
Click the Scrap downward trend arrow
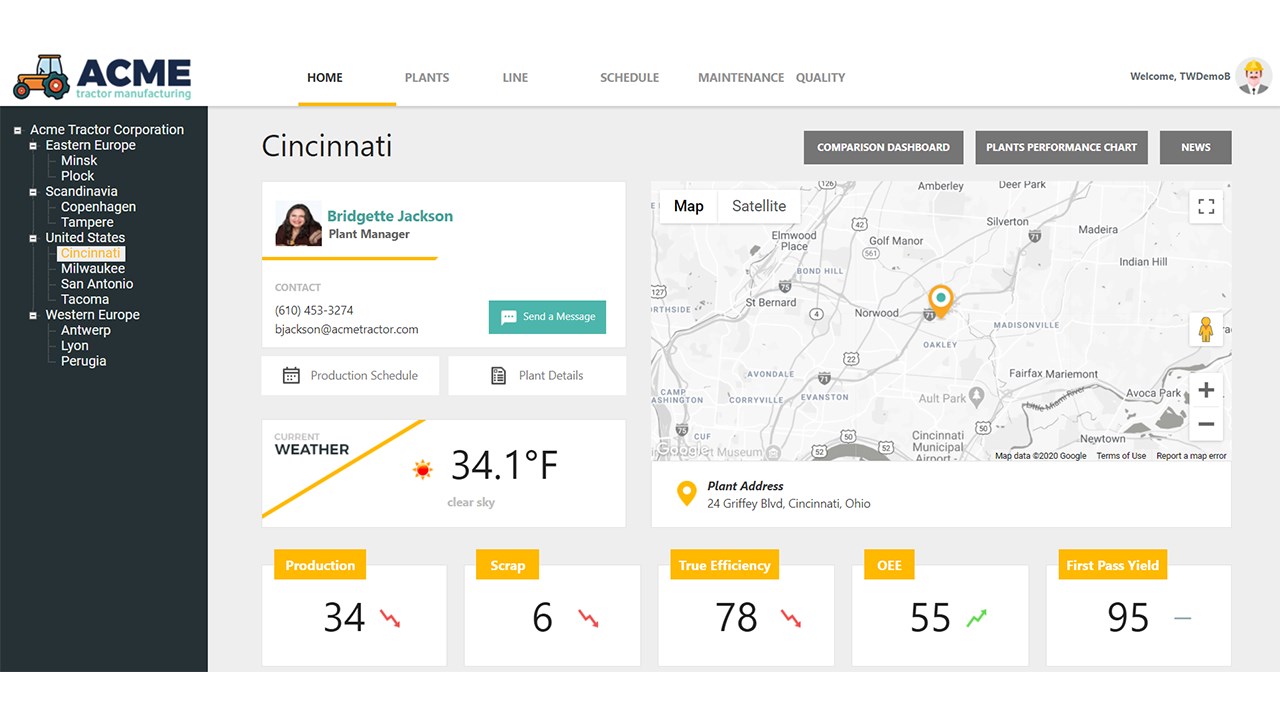(589, 618)
